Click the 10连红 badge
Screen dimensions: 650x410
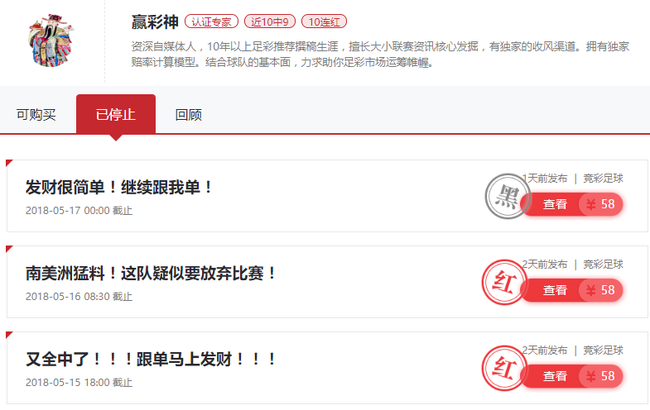click(324, 22)
